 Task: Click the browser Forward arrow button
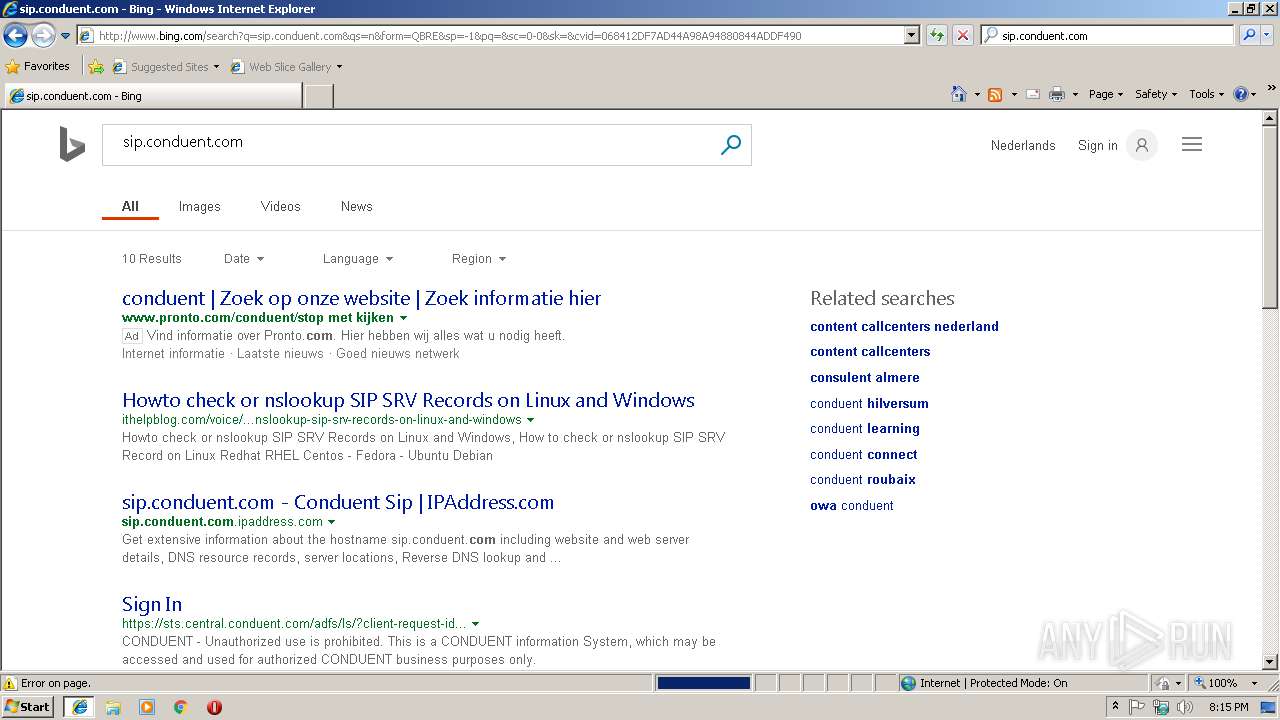[43, 36]
